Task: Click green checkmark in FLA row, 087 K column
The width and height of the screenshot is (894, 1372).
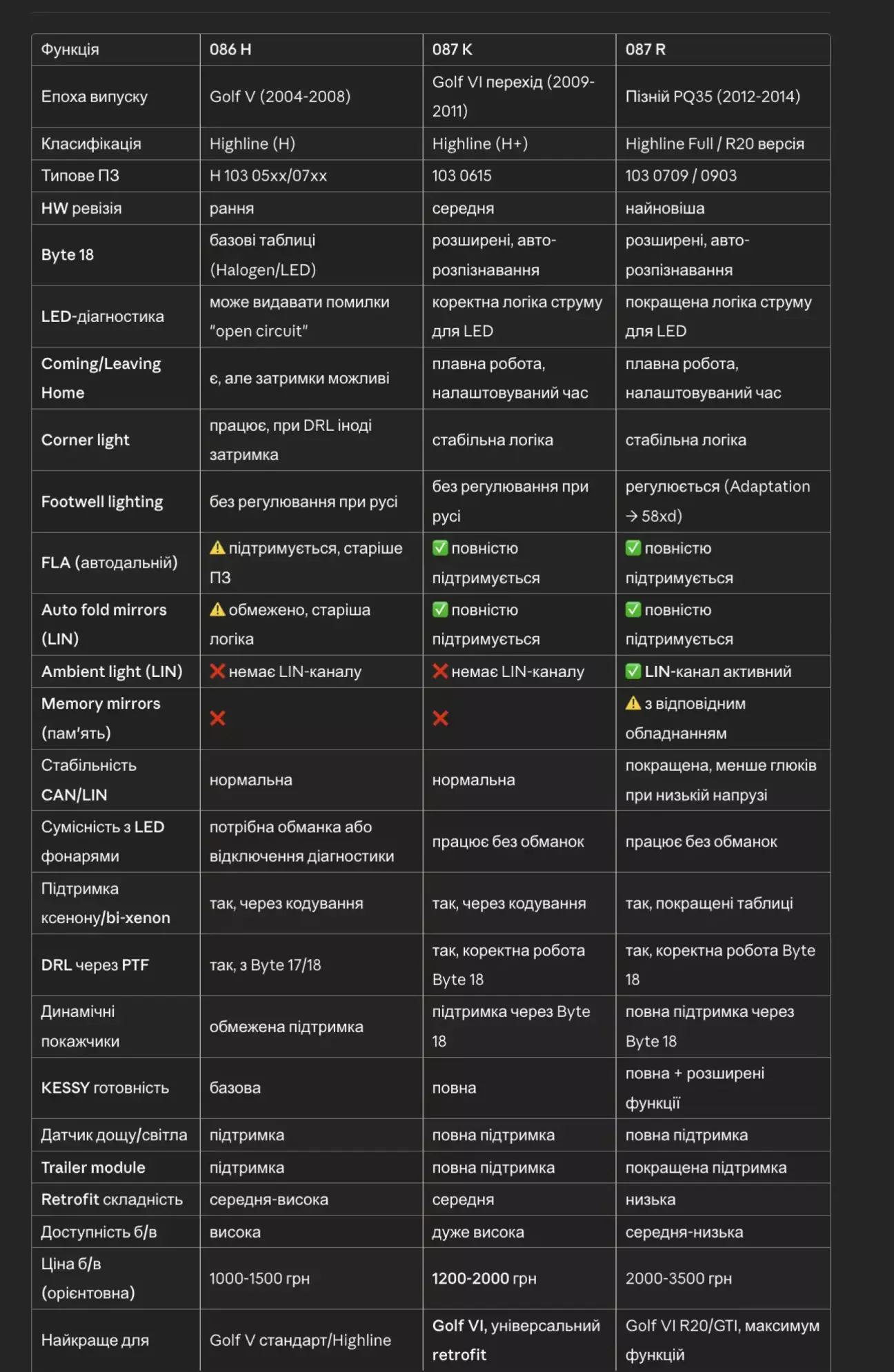Action: coord(440,548)
